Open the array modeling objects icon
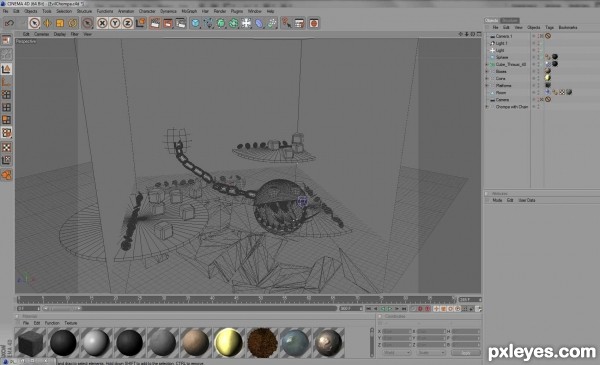600x365 pixels. [234, 23]
